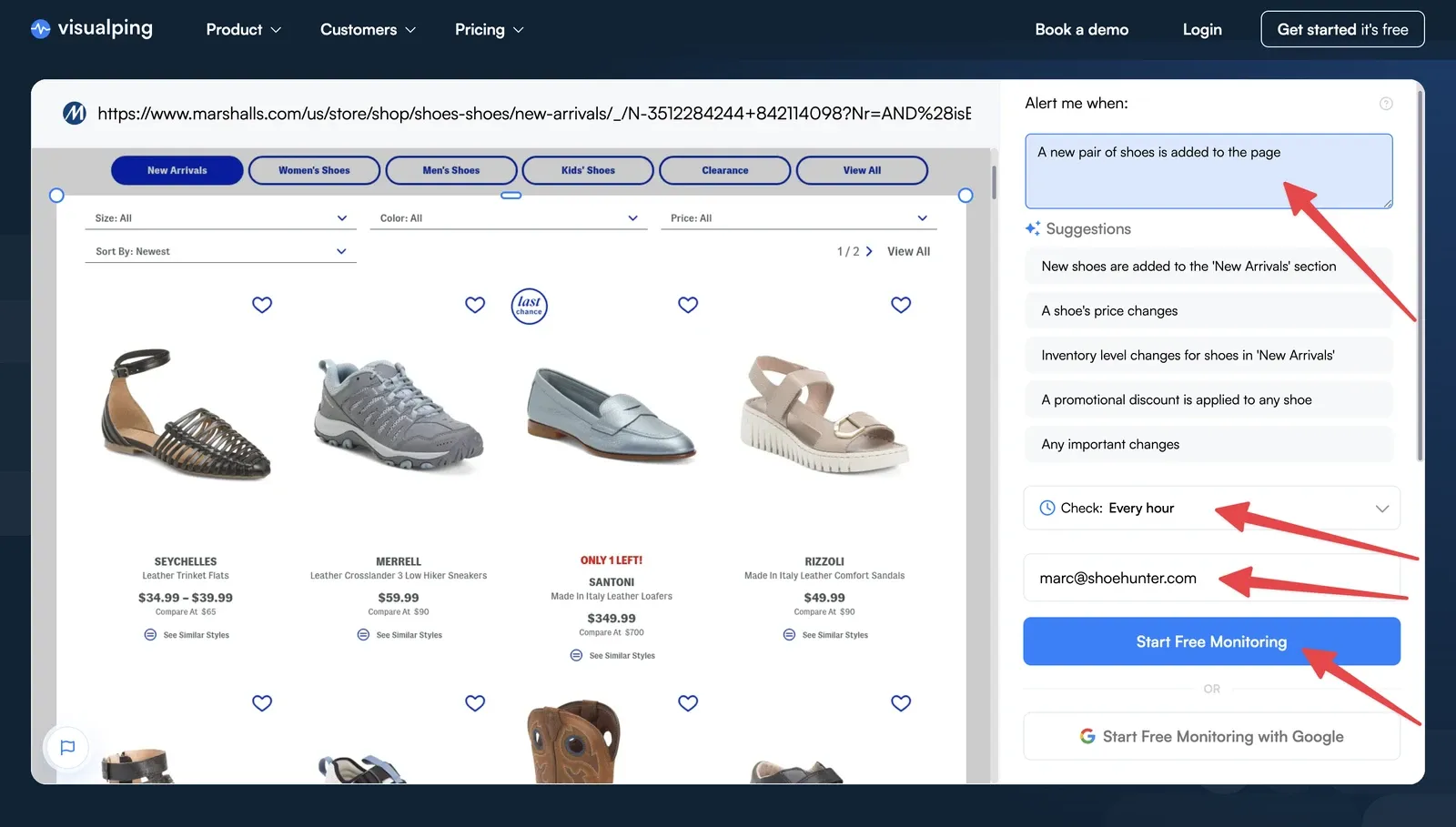Image resolution: width=1456 pixels, height=827 pixels.
Task: Expand the Sort By: Newest dropdown
Action: 222,251
